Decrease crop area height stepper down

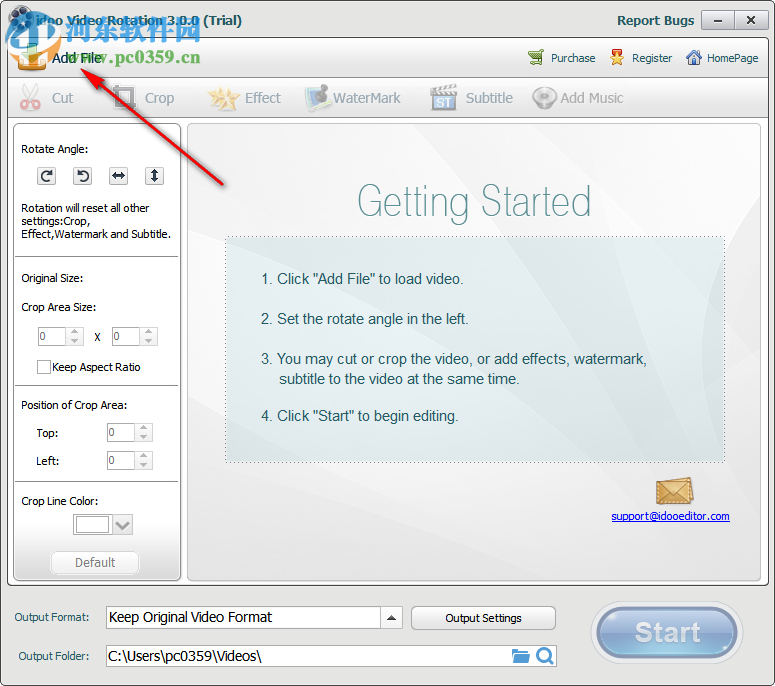[148, 341]
